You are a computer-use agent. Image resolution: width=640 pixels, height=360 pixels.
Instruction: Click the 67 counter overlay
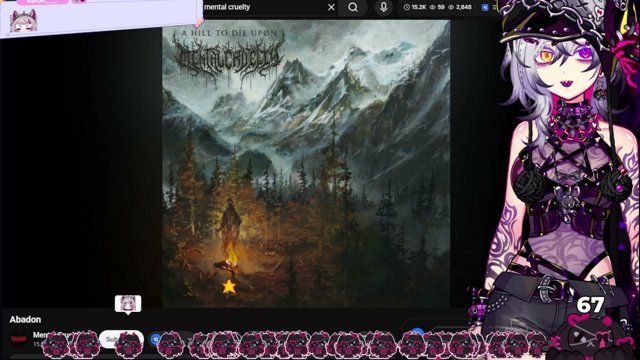(590, 305)
